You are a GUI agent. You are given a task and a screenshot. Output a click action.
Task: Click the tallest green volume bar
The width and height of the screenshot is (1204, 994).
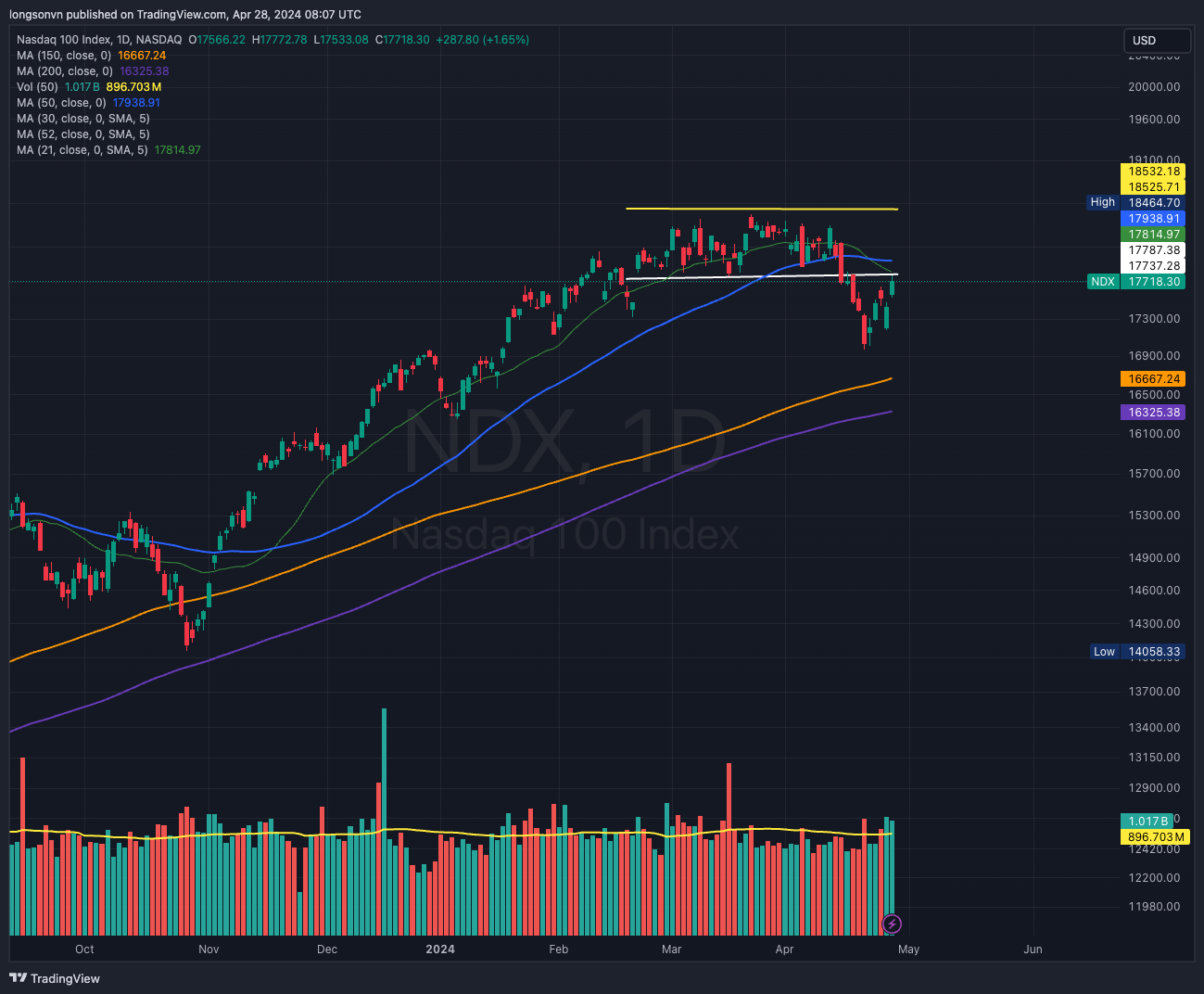pyautogui.click(x=384, y=822)
